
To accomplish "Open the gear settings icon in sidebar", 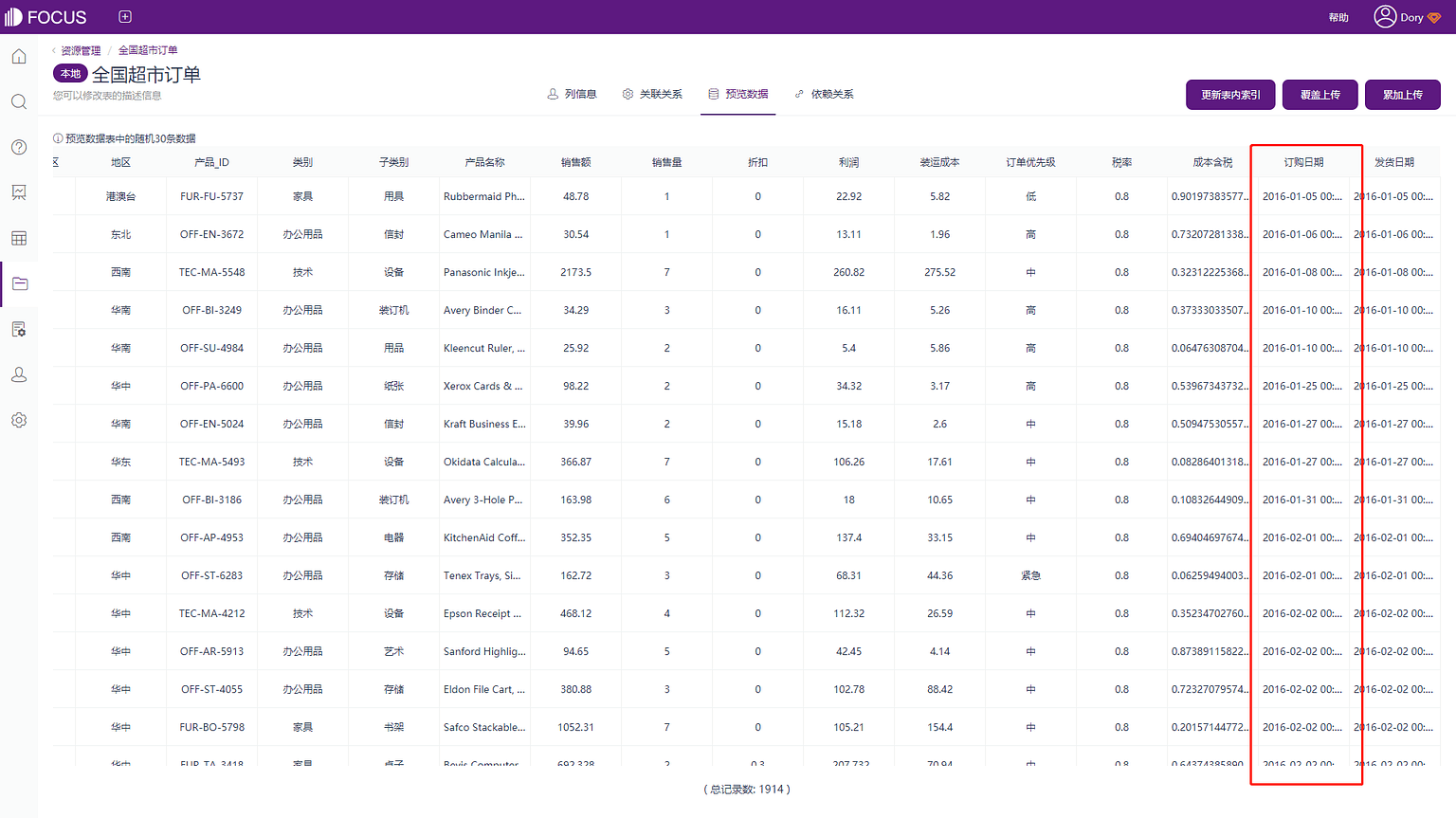I will pos(19,420).
